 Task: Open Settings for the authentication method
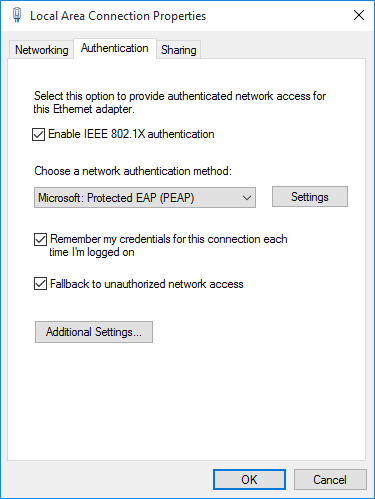[x=310, y=197]
